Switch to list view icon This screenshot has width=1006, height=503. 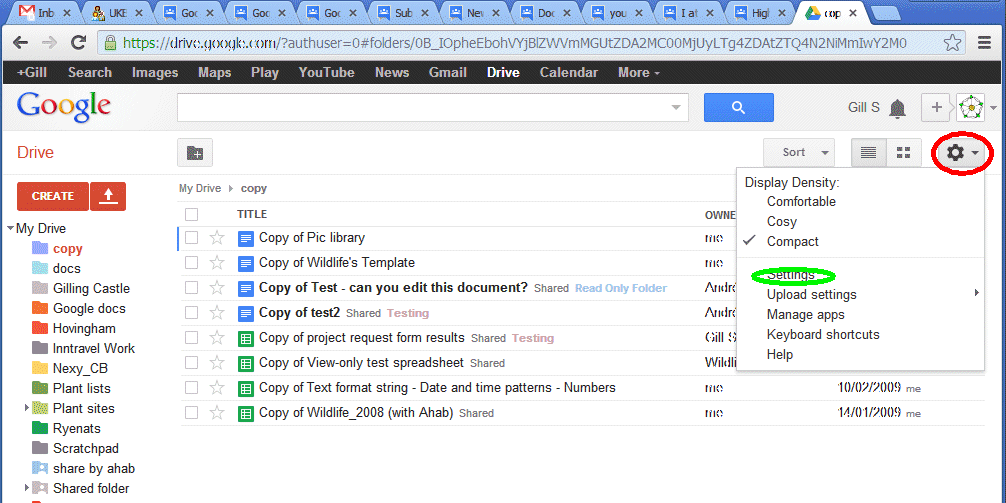click(869, 153)
